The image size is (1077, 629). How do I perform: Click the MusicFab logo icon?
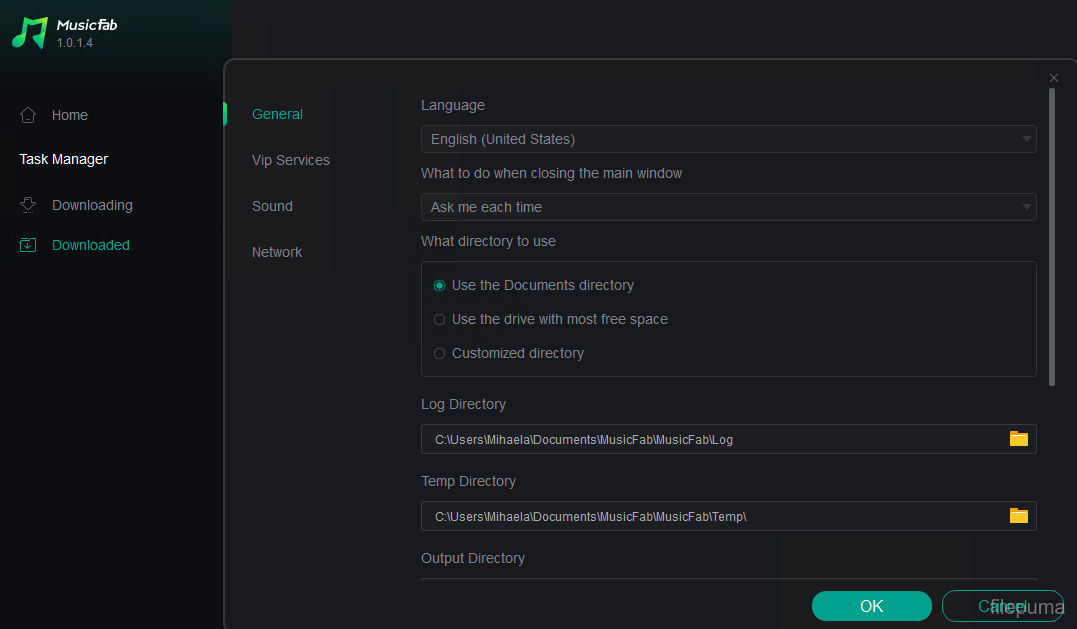[x=30, y=32]
